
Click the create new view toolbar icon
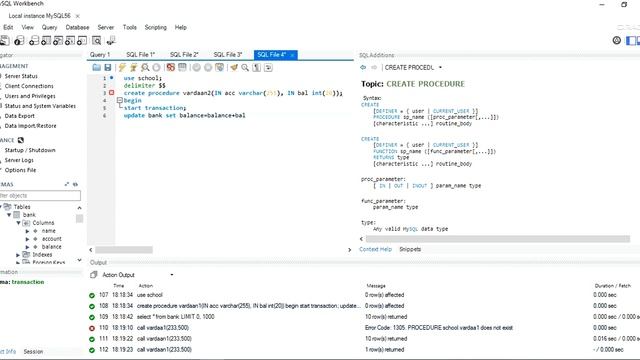point(58,40)
